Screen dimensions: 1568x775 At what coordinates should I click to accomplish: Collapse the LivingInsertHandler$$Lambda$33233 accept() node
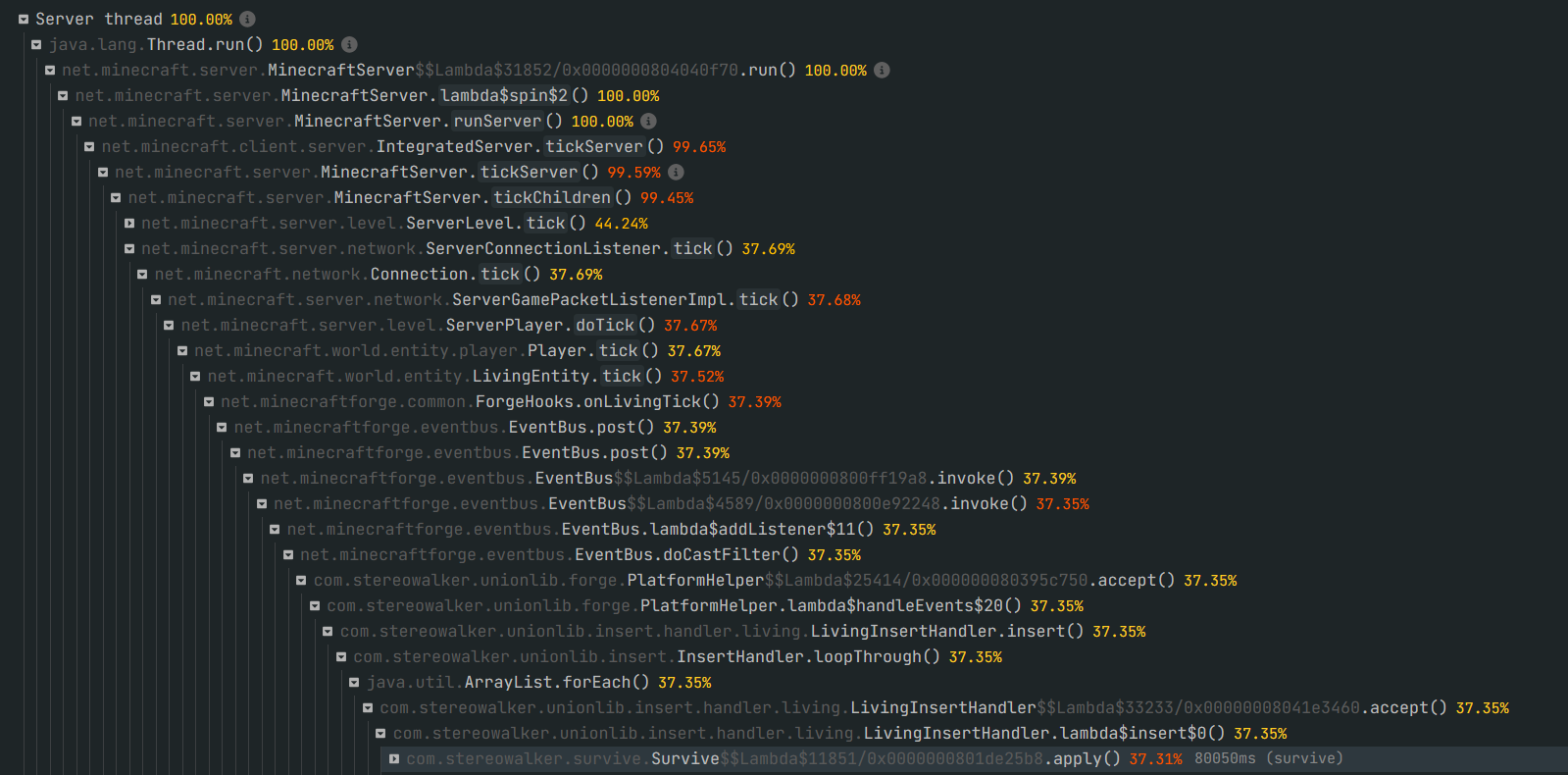[368, 708]
